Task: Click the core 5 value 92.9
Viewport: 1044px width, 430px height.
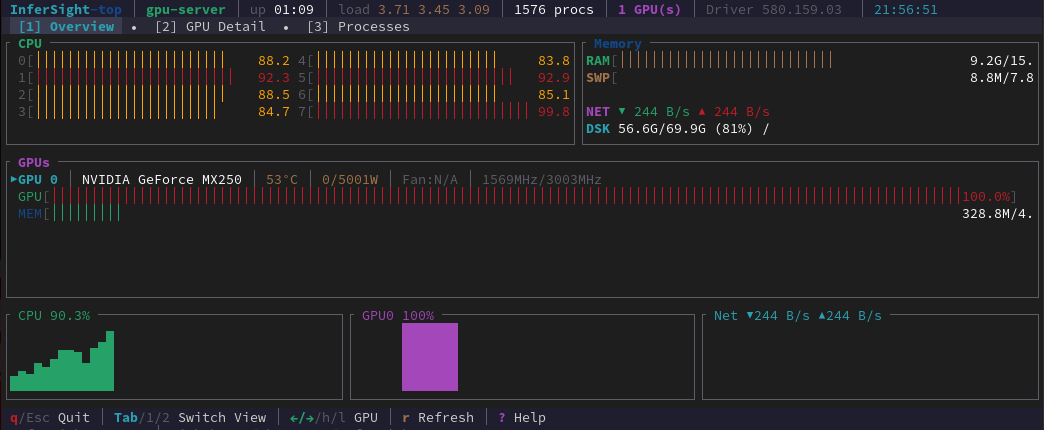Action: click(x=554, y=78)
